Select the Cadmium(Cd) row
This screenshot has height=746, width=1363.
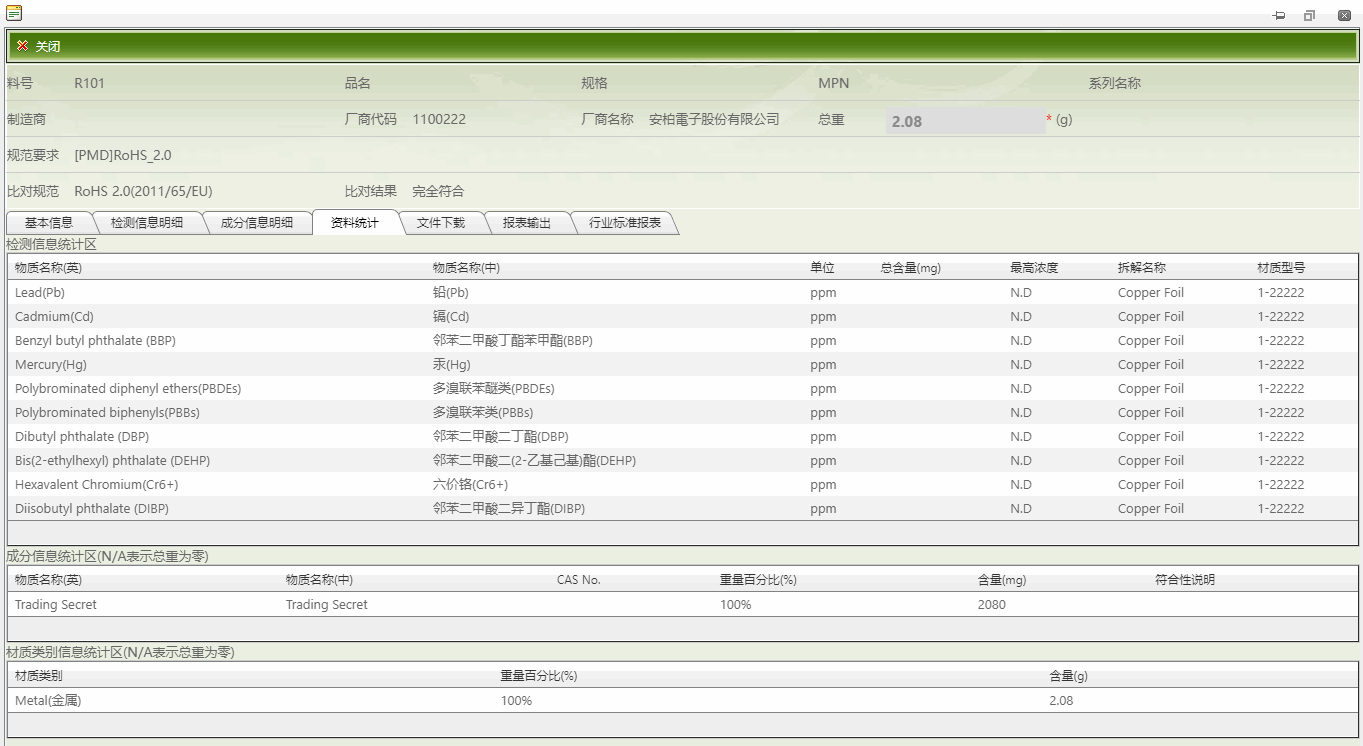tap(682, 316)
